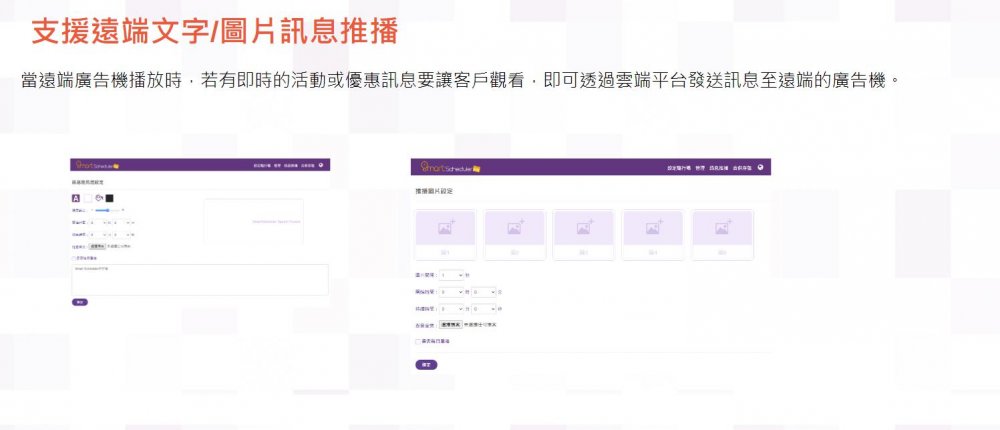Viewport: 1000px width, 430px height.
Task: Tick the checkbox above the message text area
Action: (x=74, y=257)
